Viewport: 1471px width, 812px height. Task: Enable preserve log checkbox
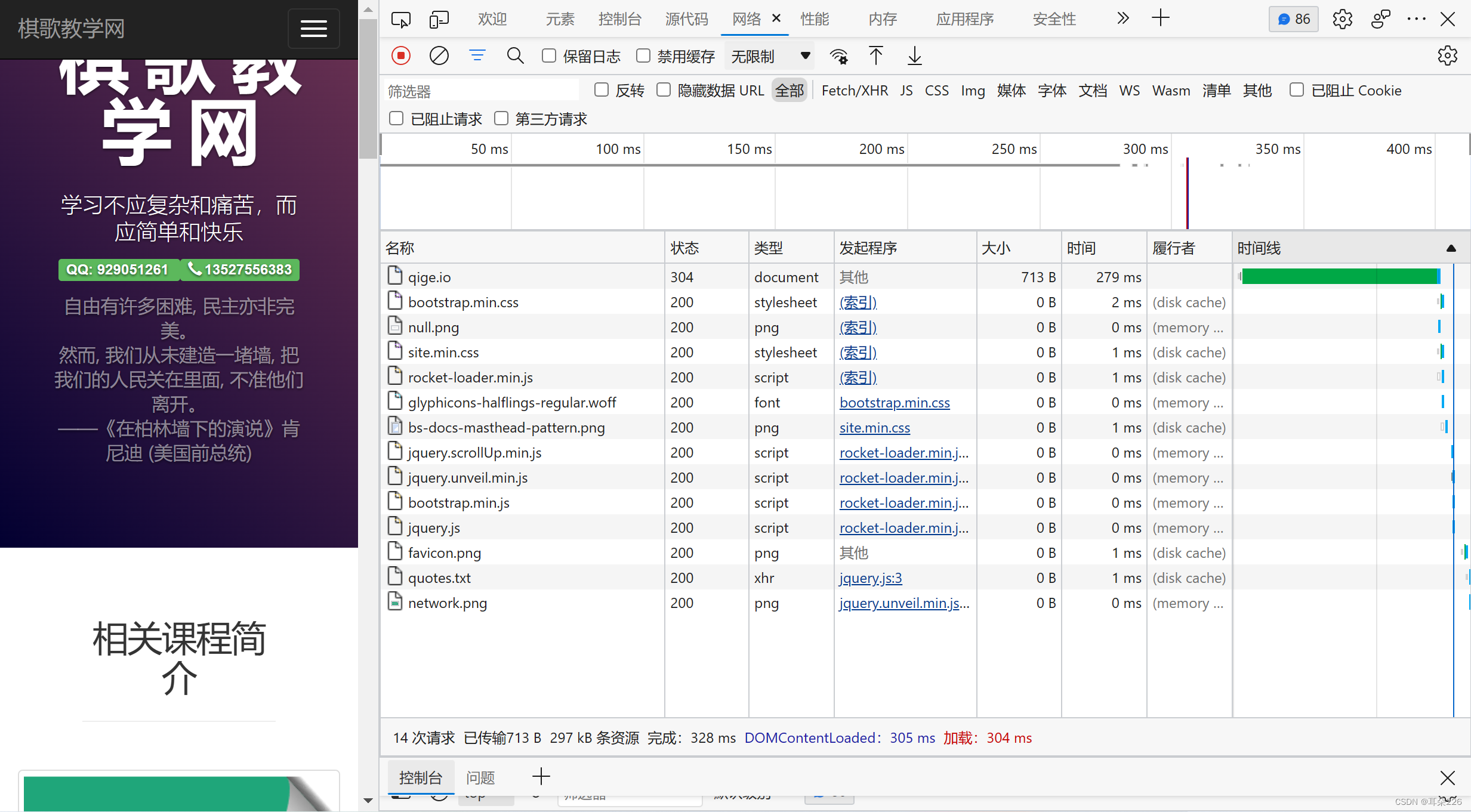pos(549,56)
